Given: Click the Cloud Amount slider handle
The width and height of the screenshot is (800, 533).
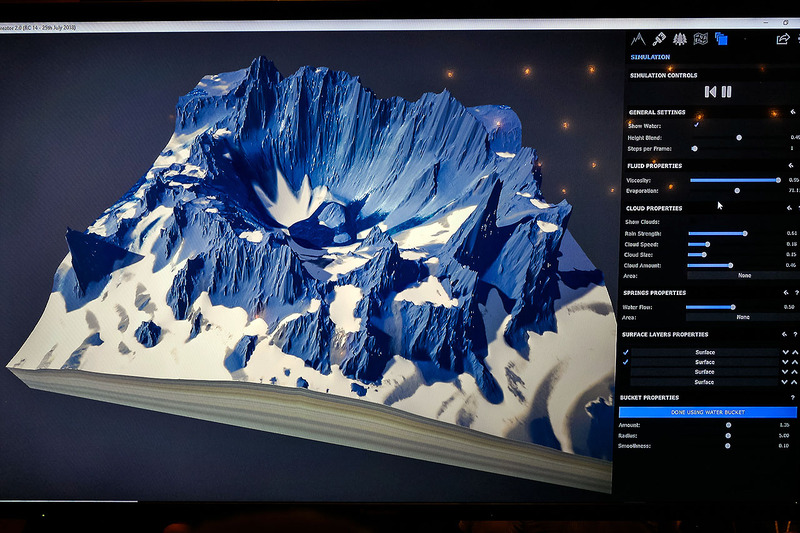Looking at the screenshot, I should click(x=731, y=265).
